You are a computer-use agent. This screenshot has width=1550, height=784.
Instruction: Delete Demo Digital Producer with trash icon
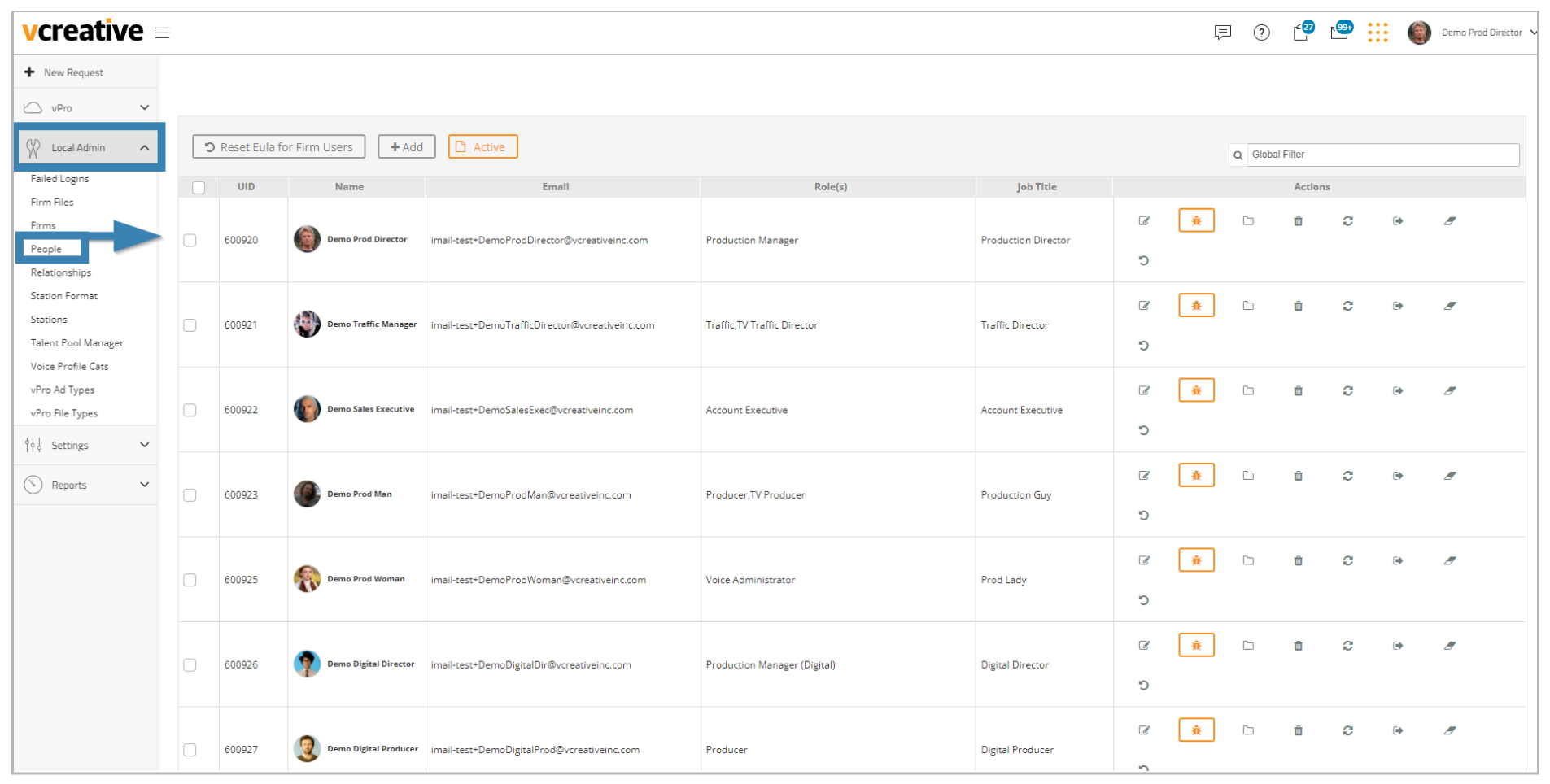click(1298, 731)
